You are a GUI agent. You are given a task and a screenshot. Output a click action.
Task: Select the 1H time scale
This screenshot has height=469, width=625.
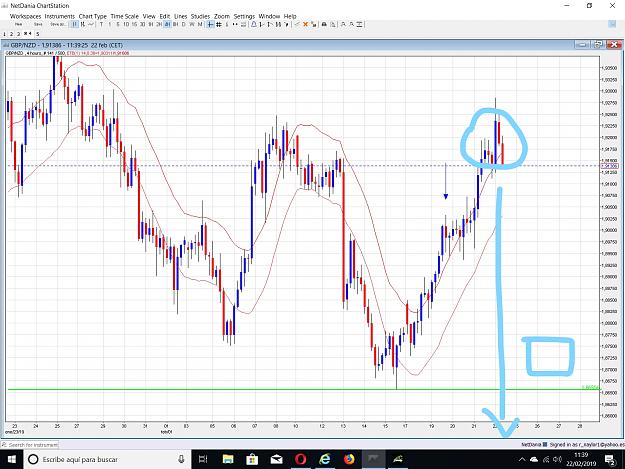(151, 24)
